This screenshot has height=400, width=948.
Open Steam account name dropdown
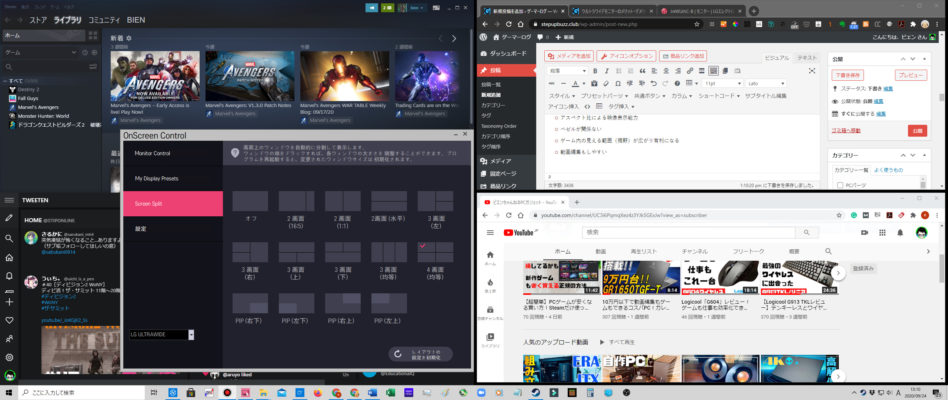click(x=415, y=8)
